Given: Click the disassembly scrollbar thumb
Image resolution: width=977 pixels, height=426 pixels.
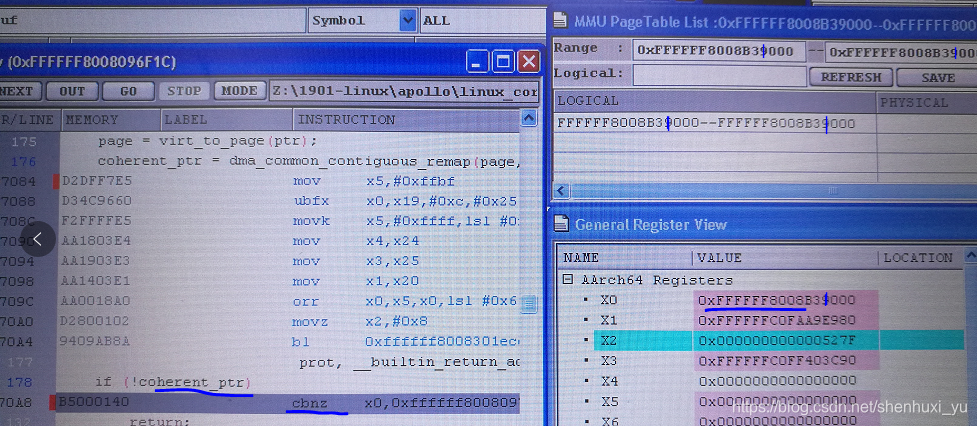Looking at the screenshot, I should 529,304.
